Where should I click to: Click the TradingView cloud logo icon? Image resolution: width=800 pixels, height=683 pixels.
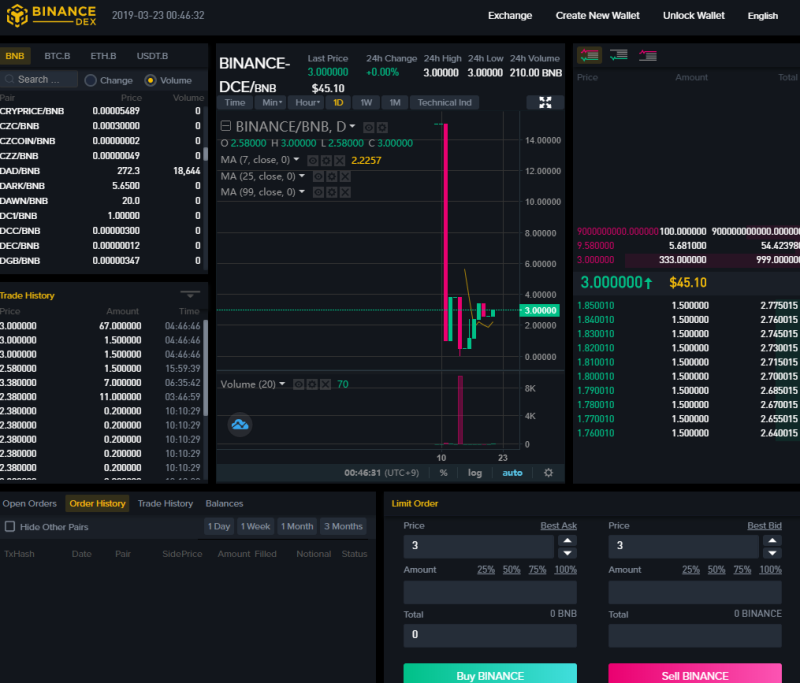click(240, 424)
